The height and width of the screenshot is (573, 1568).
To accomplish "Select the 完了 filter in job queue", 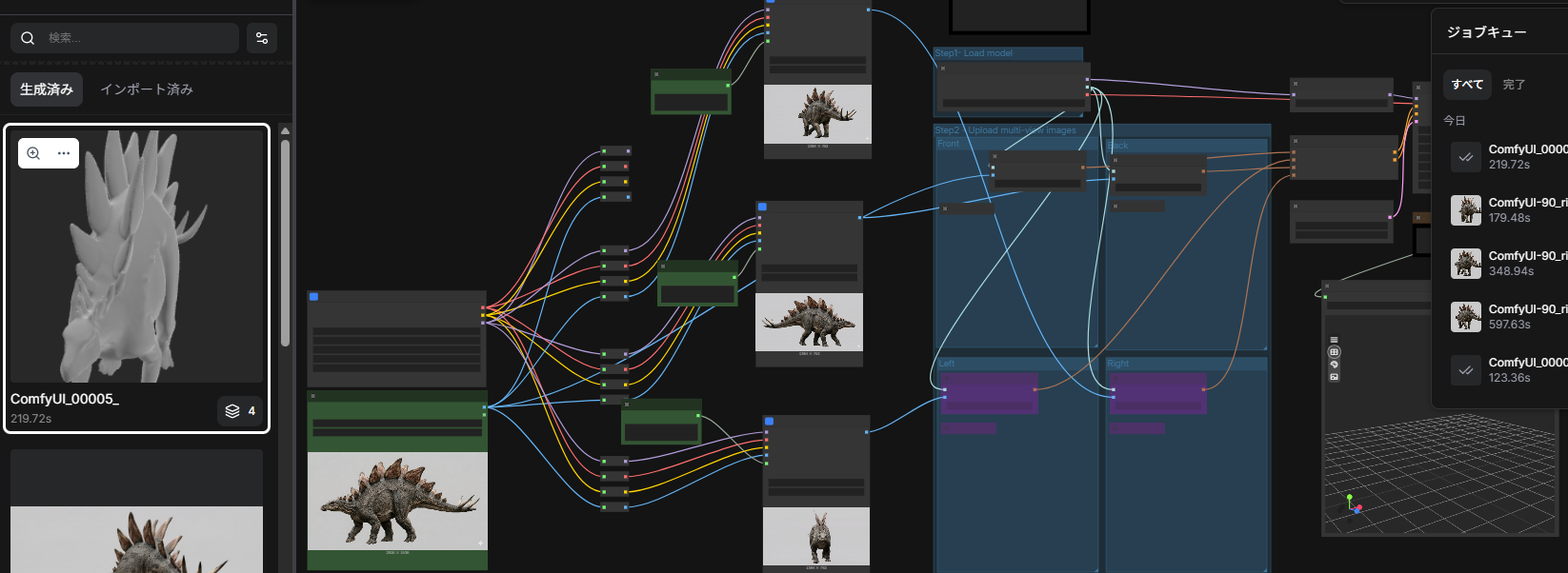I will [1514, 85].
